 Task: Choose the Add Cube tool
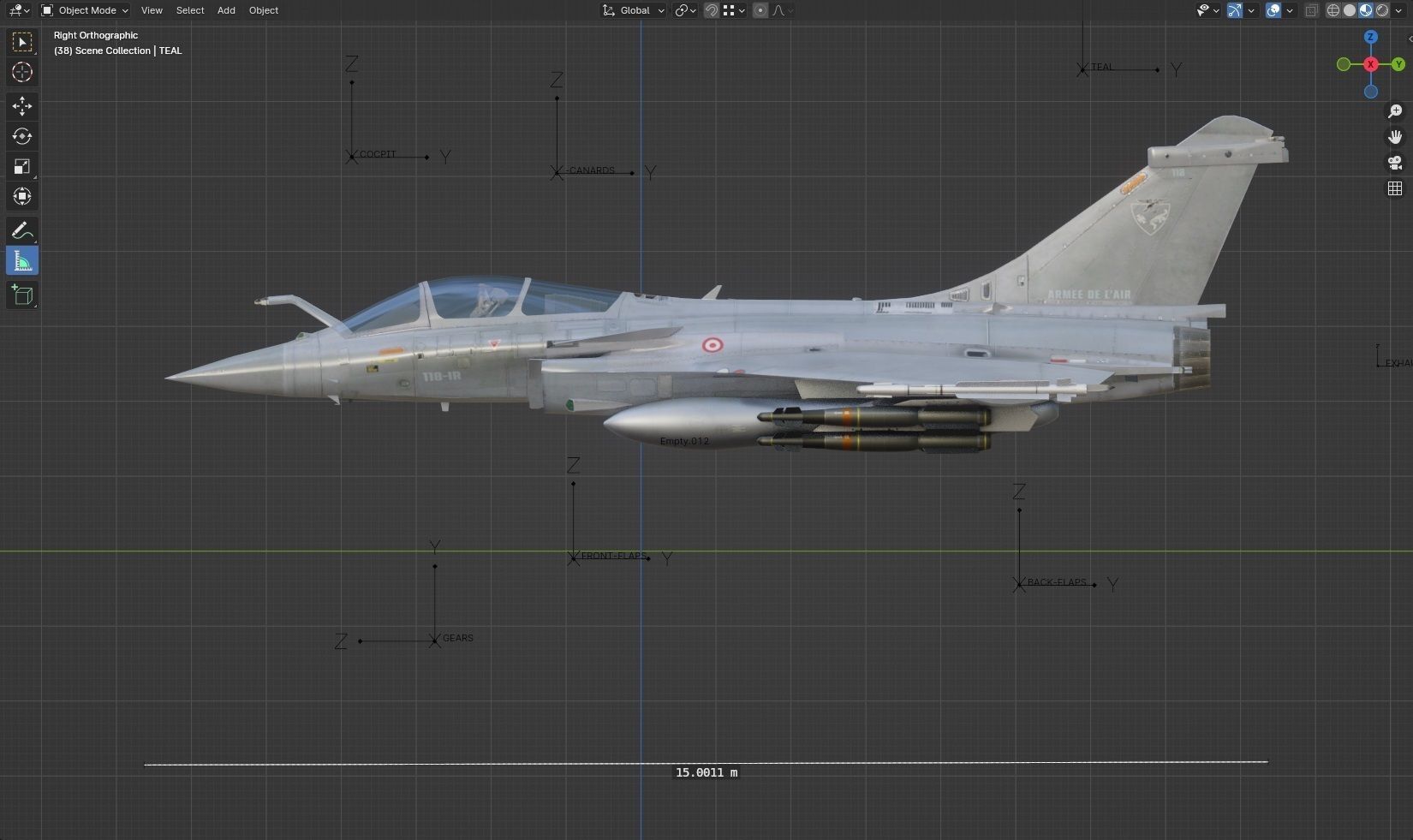point(22,295)
